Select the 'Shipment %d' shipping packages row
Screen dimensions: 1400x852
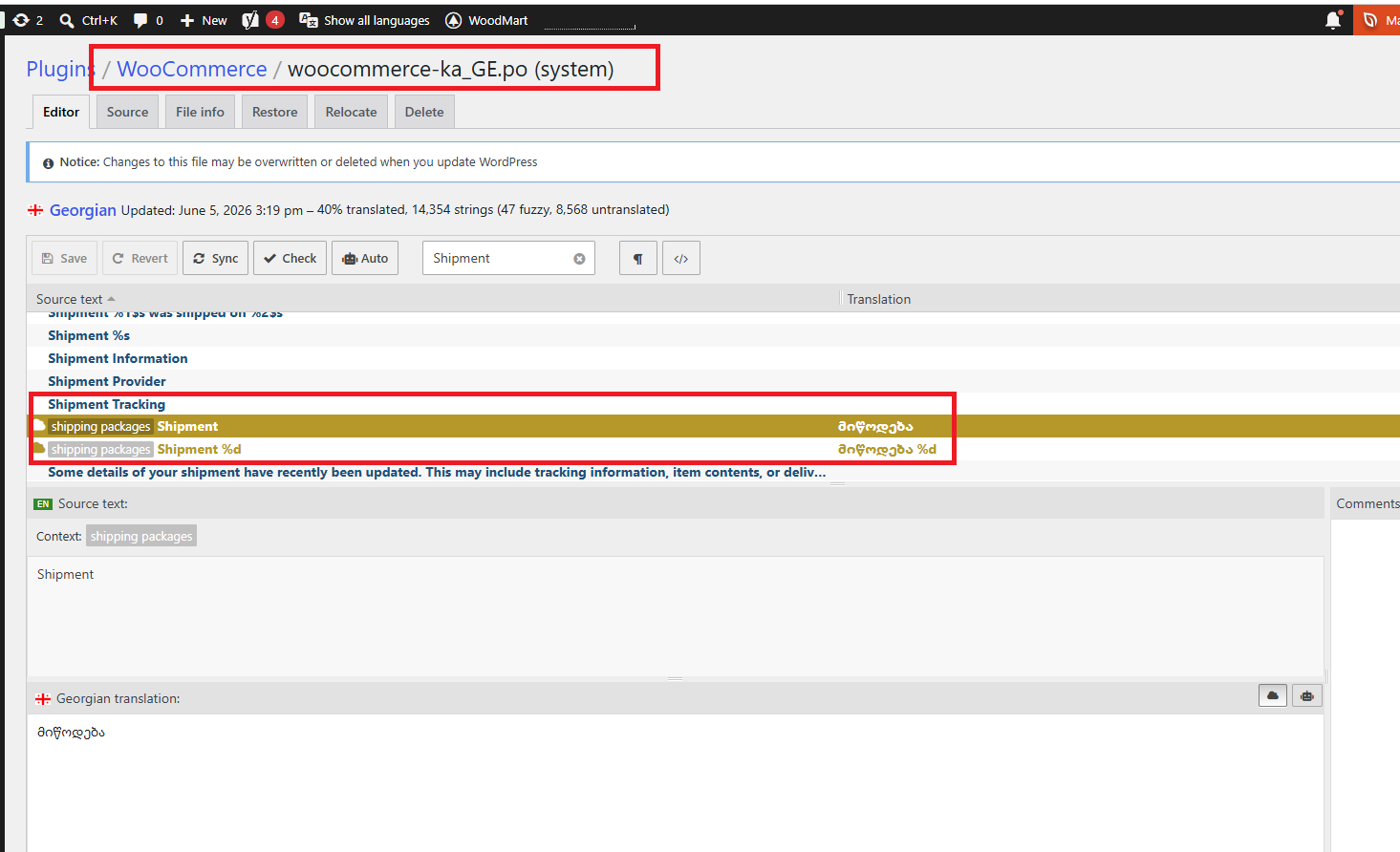[x=714, y=449]
